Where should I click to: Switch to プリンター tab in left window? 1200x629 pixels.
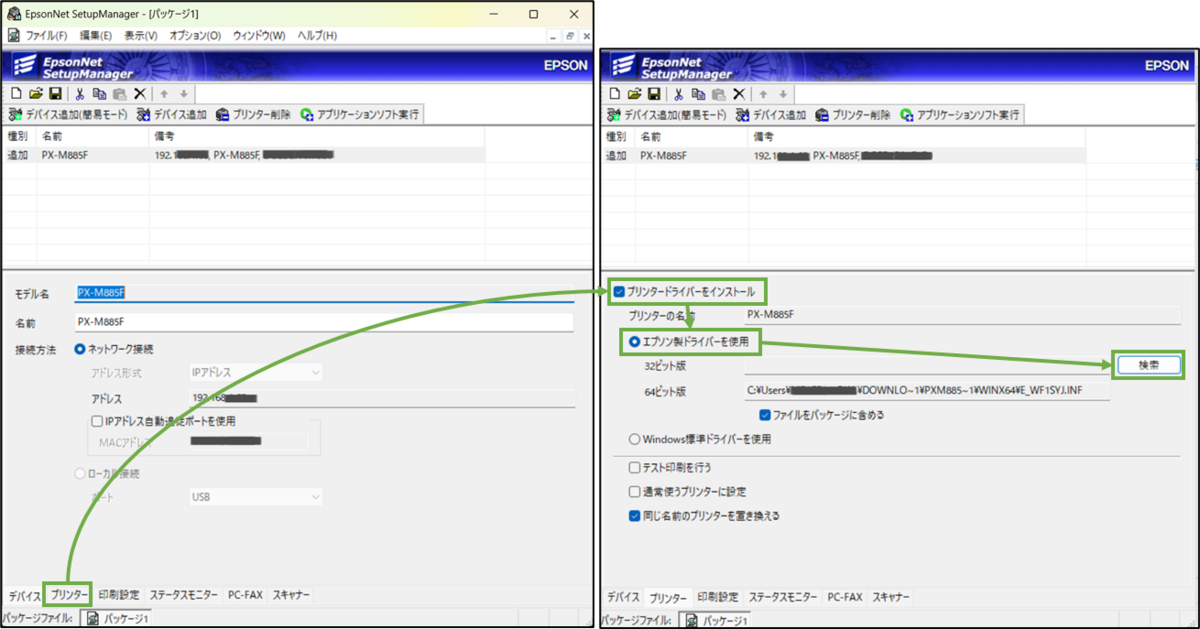[x=69, y=595]
